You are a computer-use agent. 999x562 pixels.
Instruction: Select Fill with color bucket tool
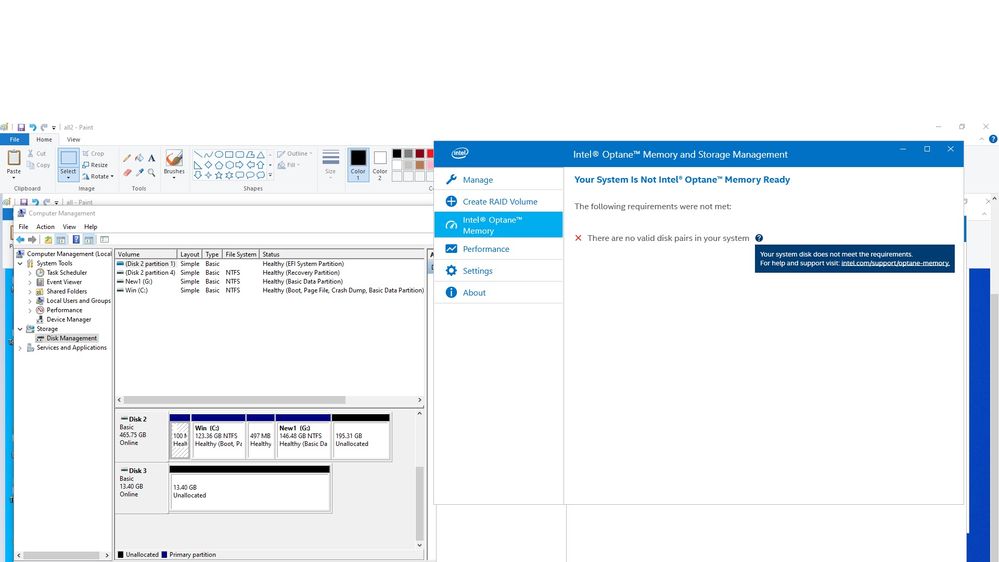click(139, 158)
